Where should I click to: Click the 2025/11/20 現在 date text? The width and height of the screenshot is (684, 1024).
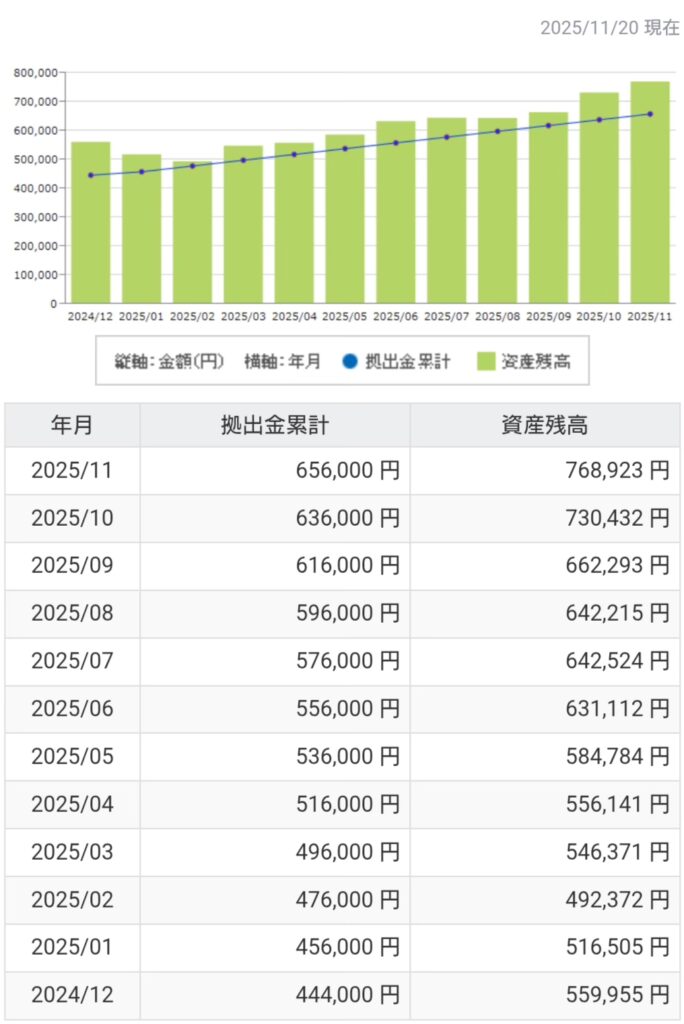coord(609,28)
